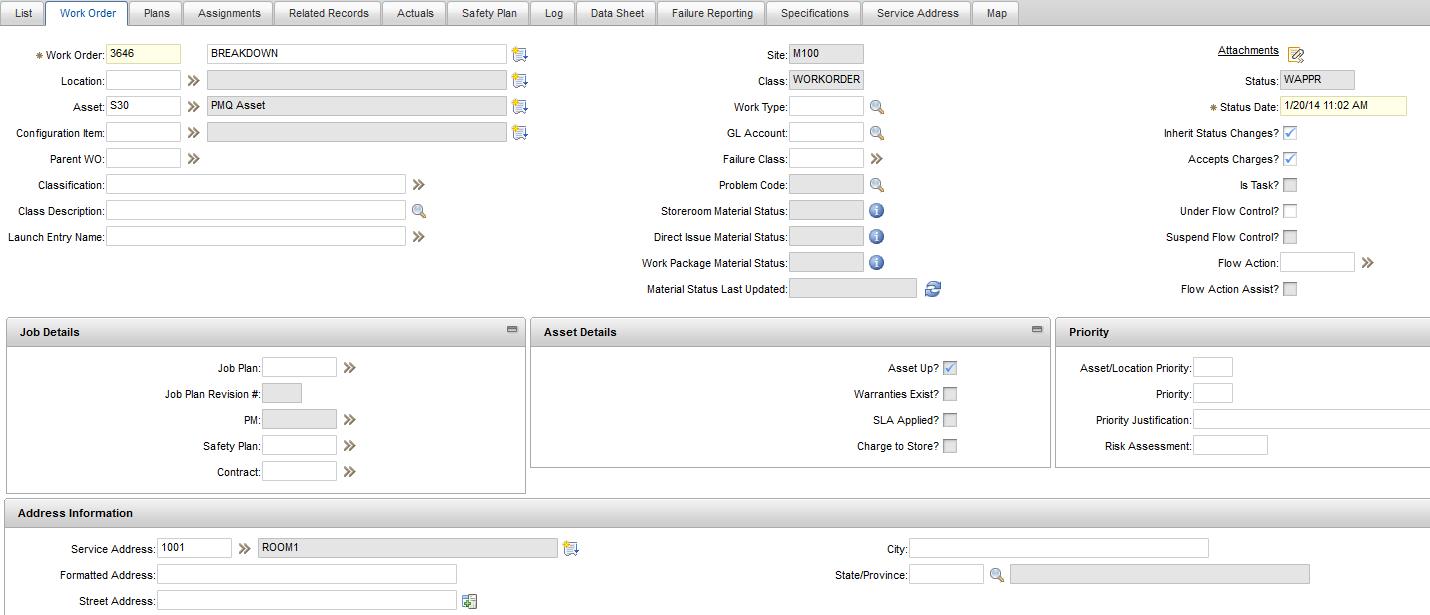Enable the Is Task checkbox
This screenshot has width=1430, height=615.
[1289, 184]
